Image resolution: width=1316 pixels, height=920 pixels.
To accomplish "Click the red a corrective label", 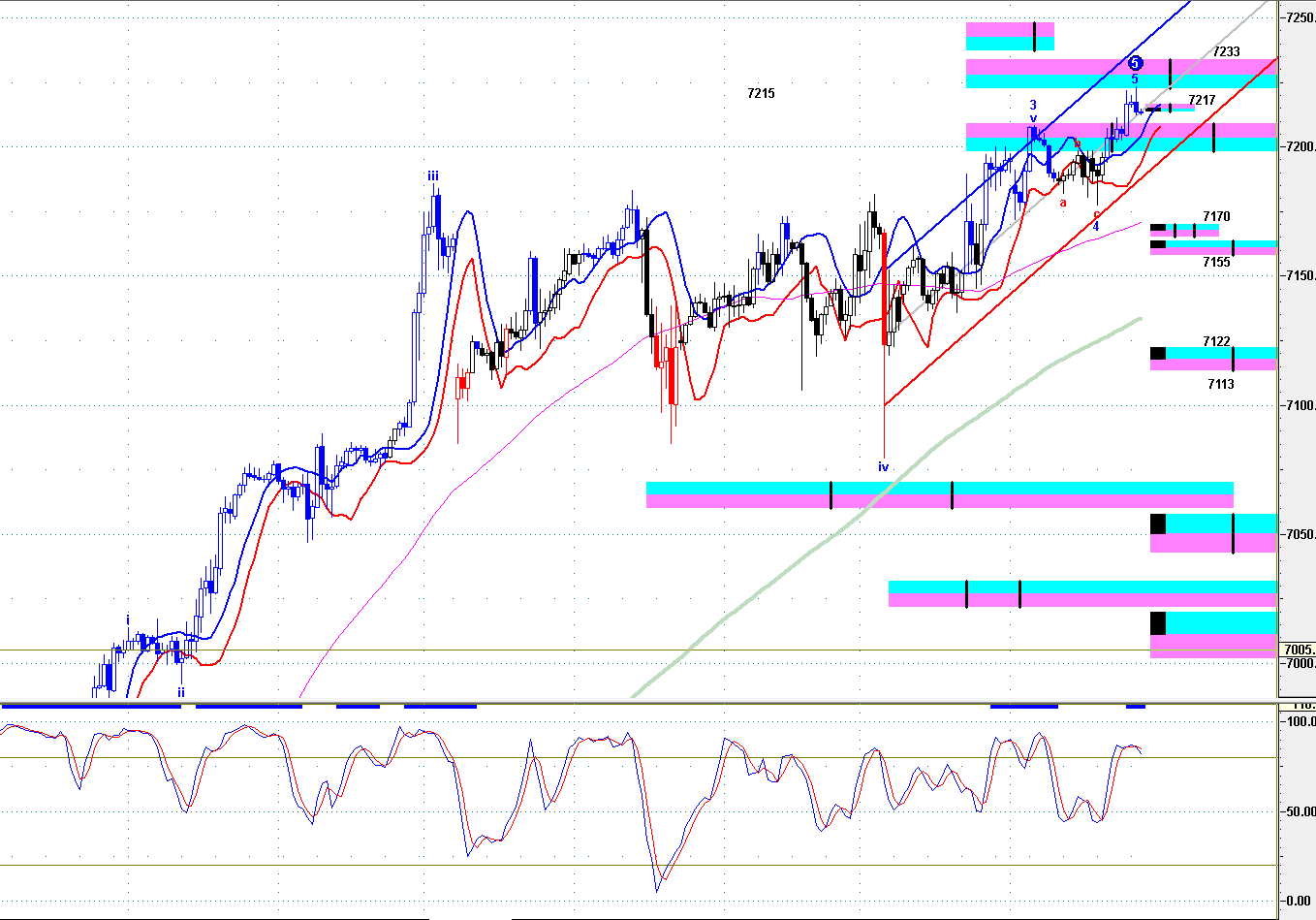I will (x=1063, y=203).
